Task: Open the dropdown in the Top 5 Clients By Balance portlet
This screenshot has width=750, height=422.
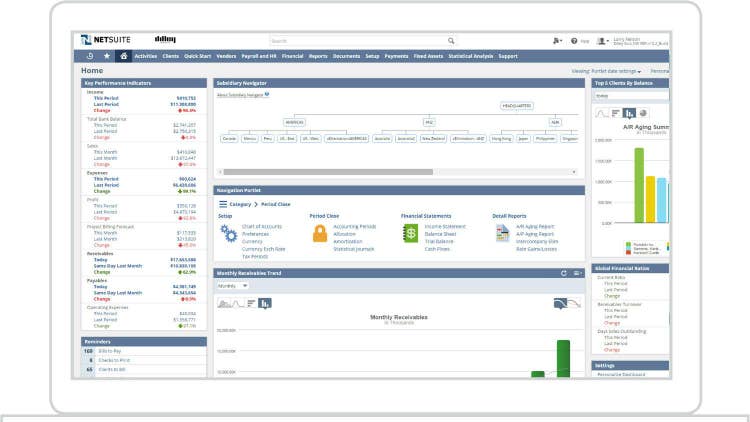Action: pos(631,96)
